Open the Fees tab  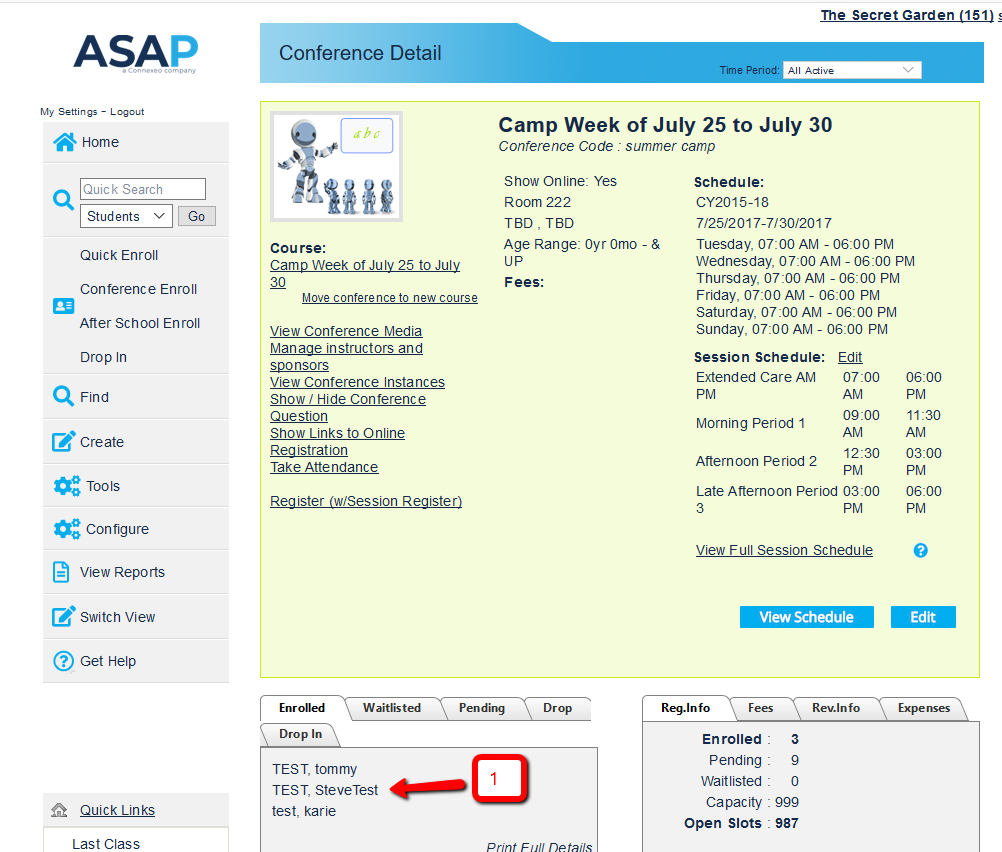coord(760,708)
